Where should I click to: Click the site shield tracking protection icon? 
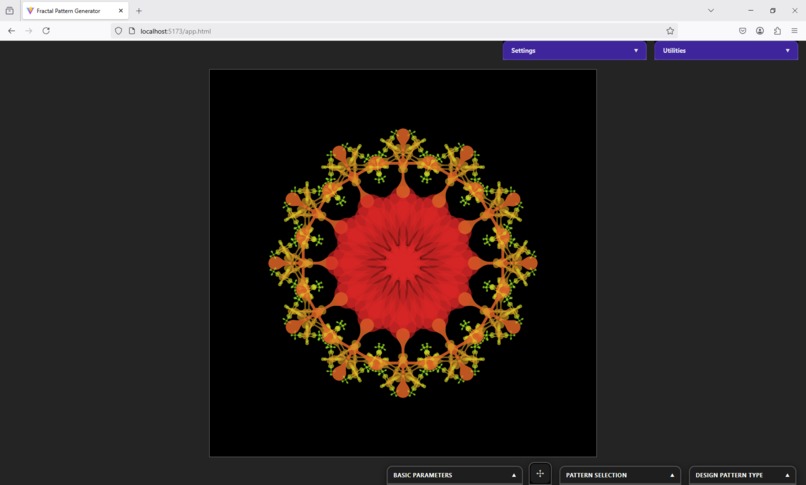point(118,31)
